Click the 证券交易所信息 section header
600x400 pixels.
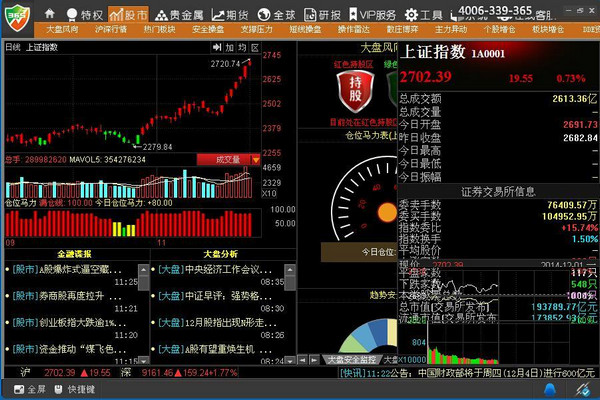coord(498,192)
